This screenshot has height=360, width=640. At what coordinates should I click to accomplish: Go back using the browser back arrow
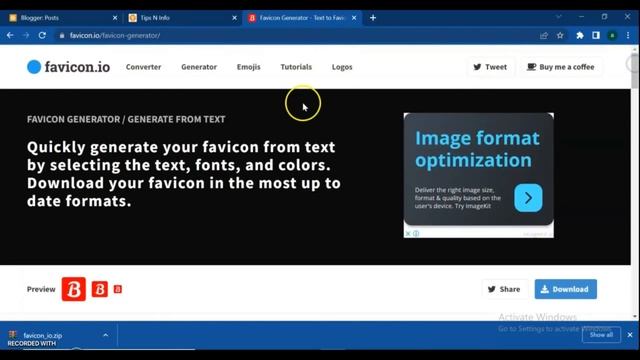click(x=10, y=36)
